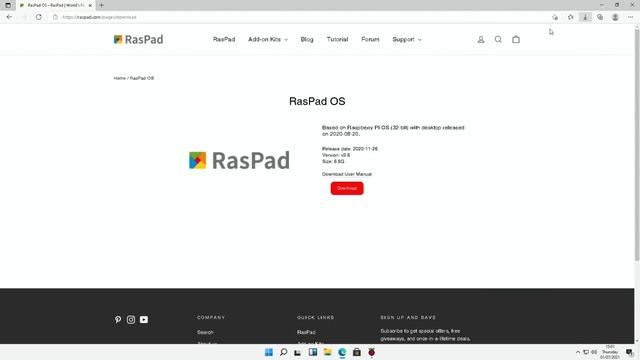Open the browser profile avatar icon

click(615, 17)
